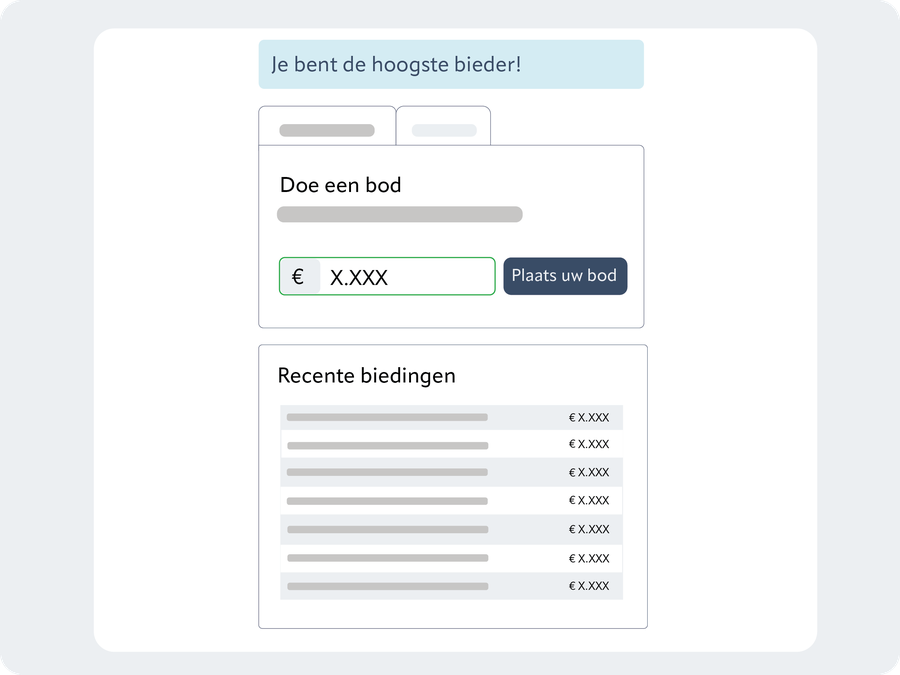This screenshot has width=900, height=675.
Task: Switch to the second inactive tab
Action: [x=444, y=130]
